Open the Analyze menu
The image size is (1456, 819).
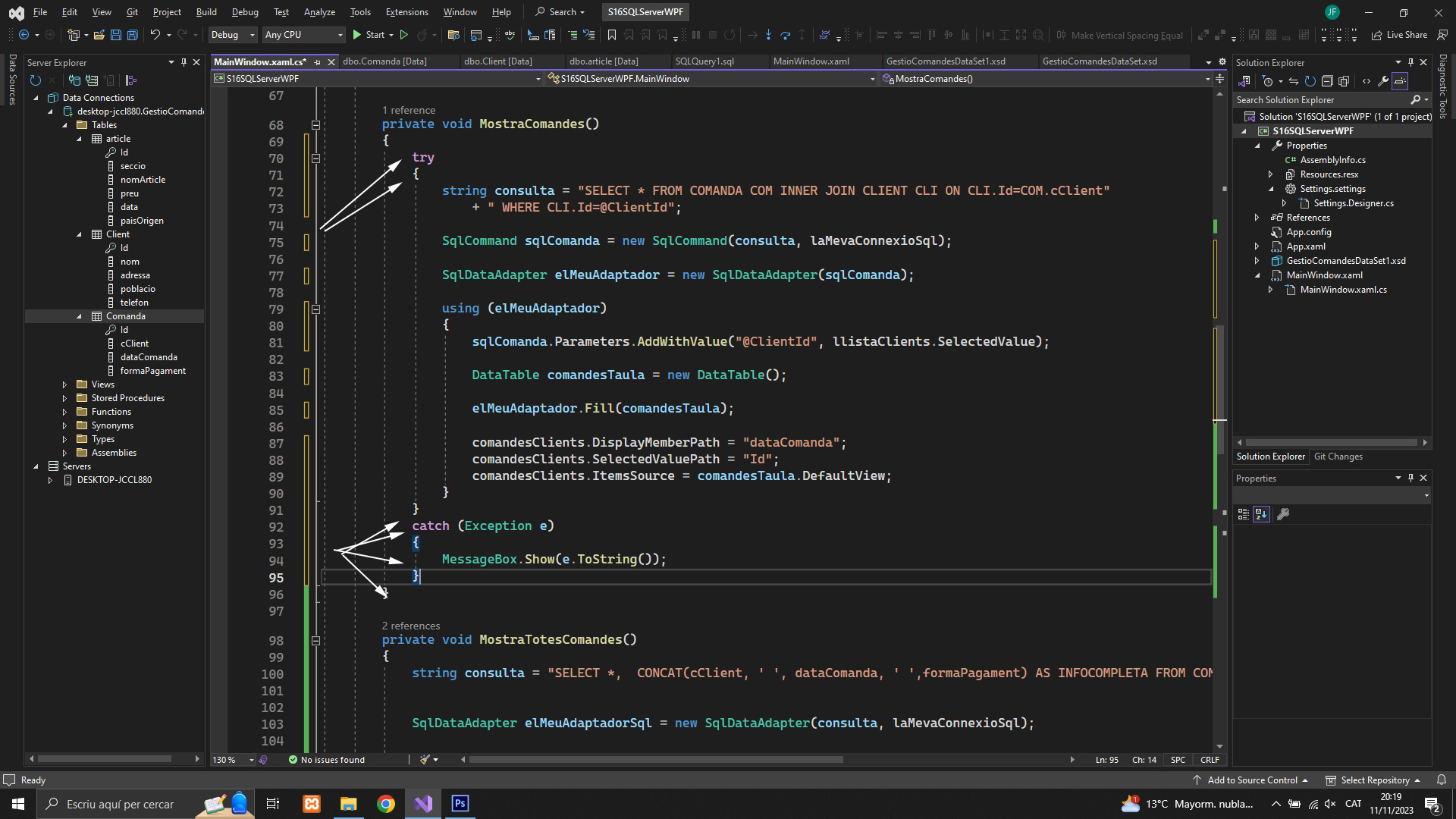click(x=319, y=12)
